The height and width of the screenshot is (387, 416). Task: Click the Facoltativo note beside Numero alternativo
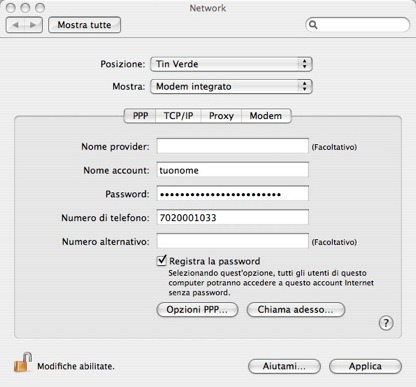click(334, 242)
